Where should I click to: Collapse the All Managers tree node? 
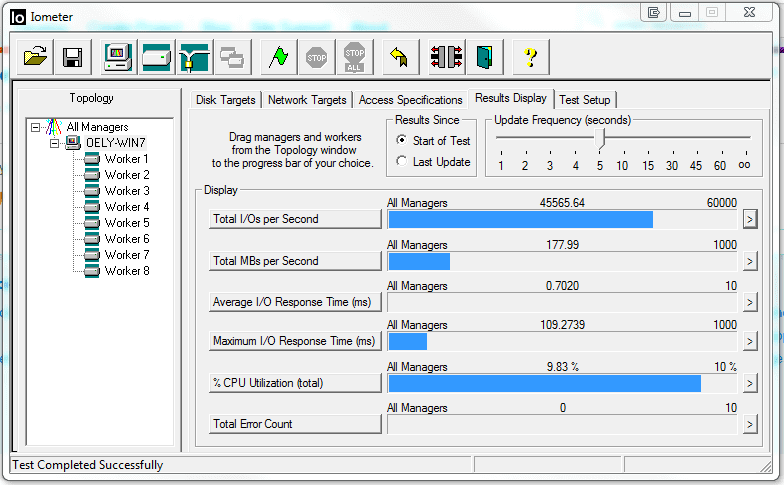tap(36, 128)
